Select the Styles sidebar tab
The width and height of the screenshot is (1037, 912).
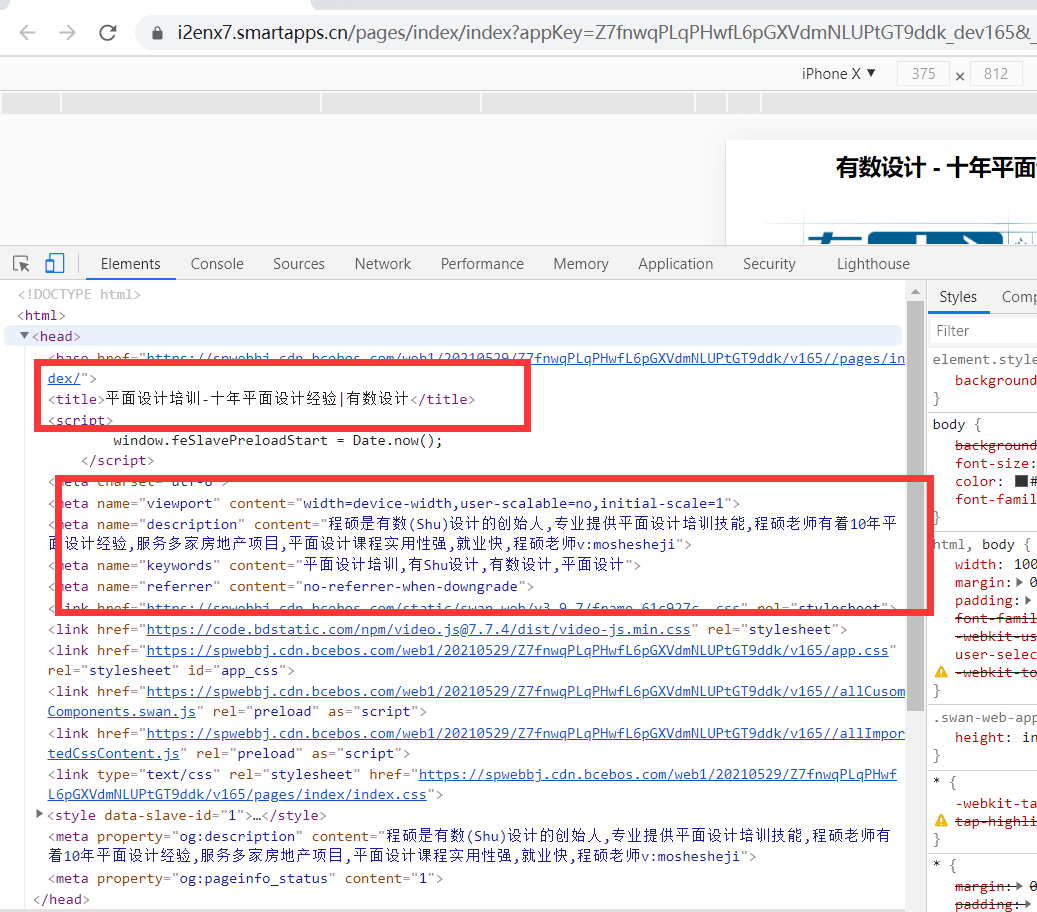(958, 297)
